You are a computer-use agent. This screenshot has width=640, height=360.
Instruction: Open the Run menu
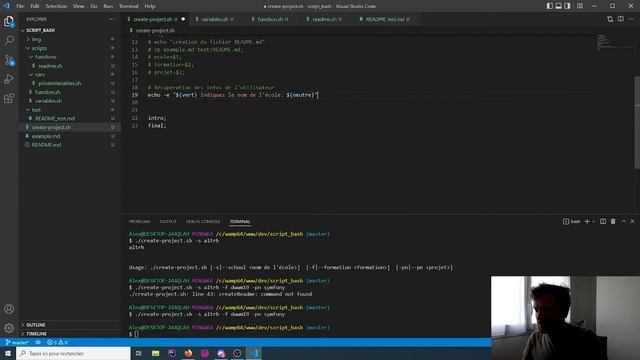coord(108,6)
